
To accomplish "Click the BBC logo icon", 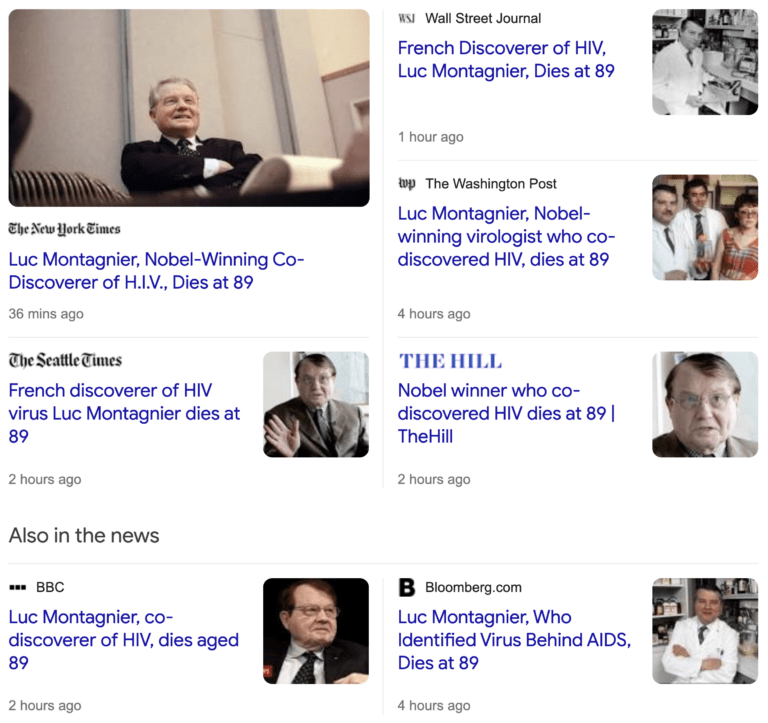I will tap(18, 587).
